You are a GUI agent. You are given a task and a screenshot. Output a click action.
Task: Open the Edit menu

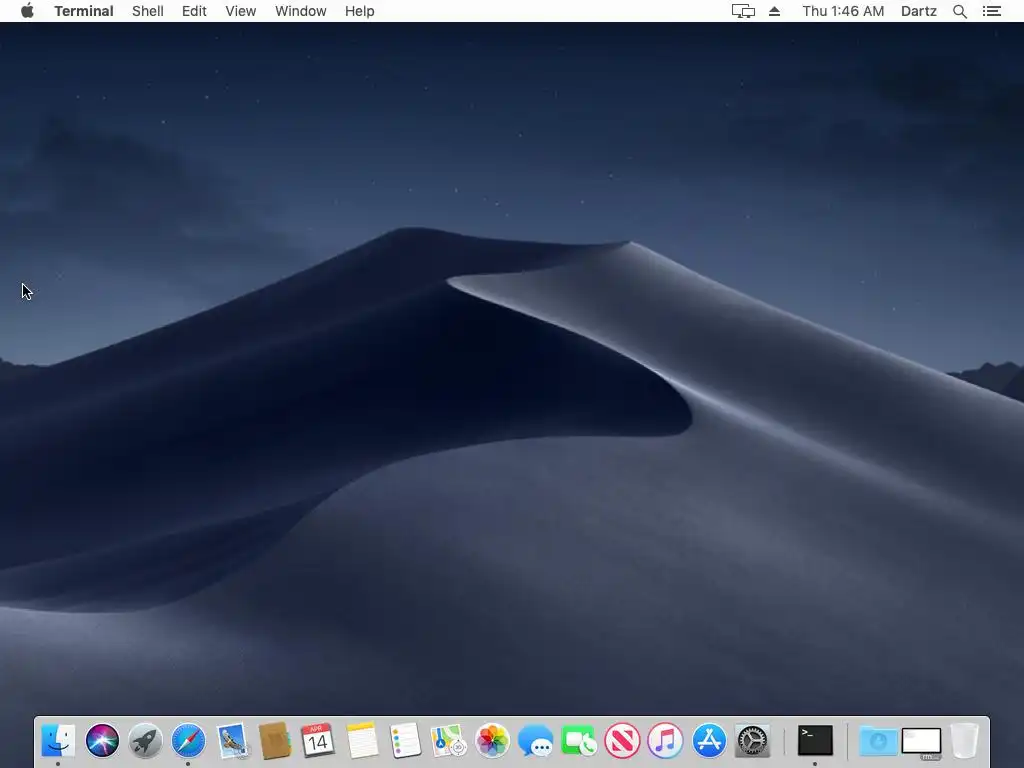(194, 11)
